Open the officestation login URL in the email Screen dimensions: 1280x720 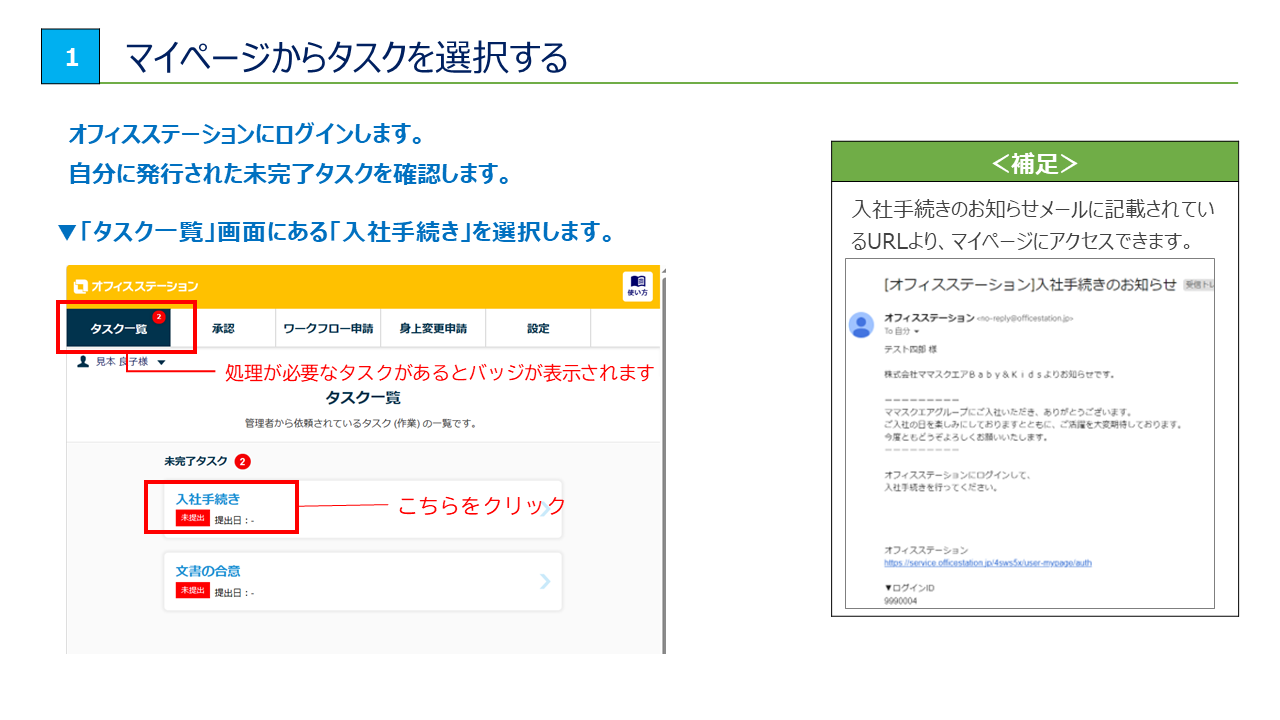tap(988, 563)
